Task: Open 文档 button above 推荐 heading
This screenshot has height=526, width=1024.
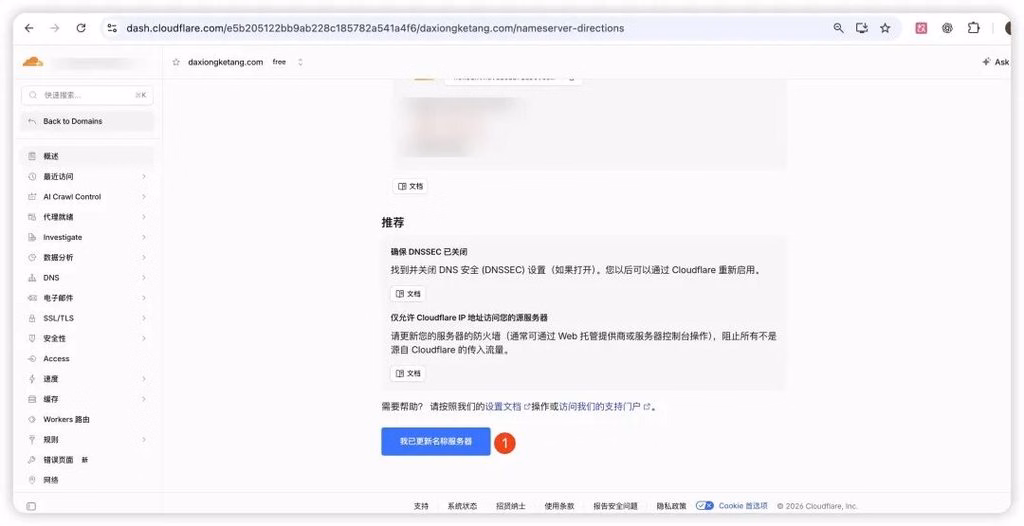Action: (x=410, y=186)
